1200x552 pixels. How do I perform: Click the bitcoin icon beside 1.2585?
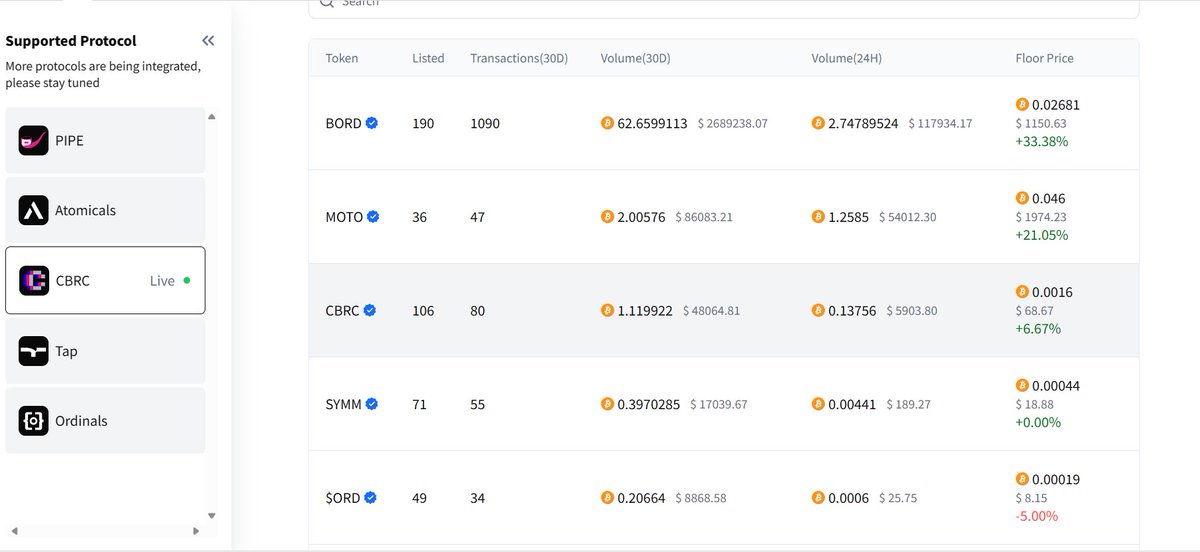tap(818, 216)
